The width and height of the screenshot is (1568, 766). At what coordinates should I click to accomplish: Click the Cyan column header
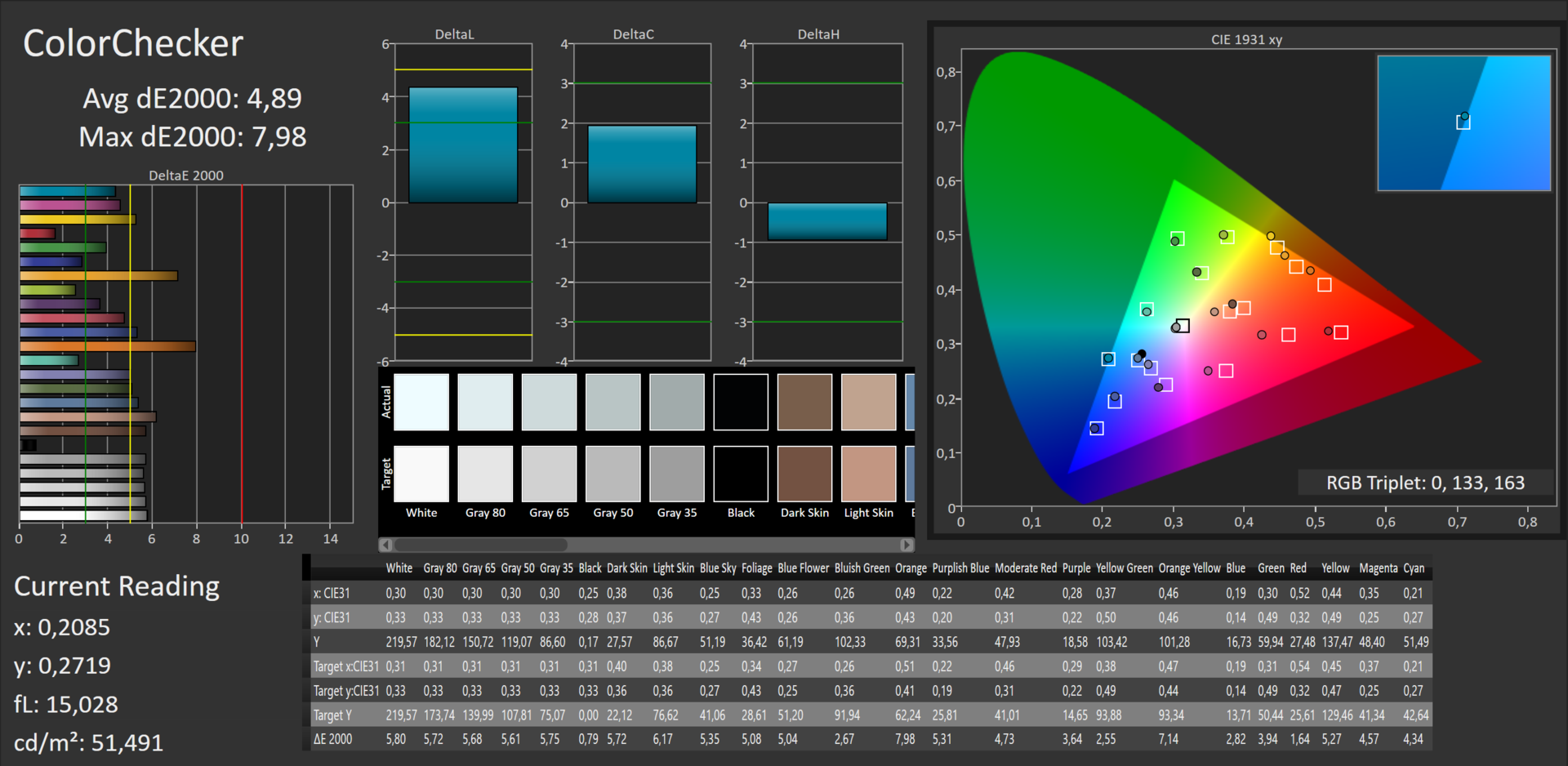(1414, 568)
